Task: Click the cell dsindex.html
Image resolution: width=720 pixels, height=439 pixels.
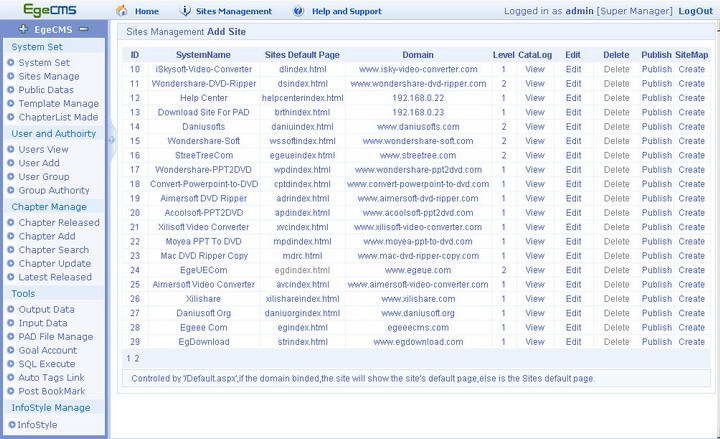Action: click(302, 84)
